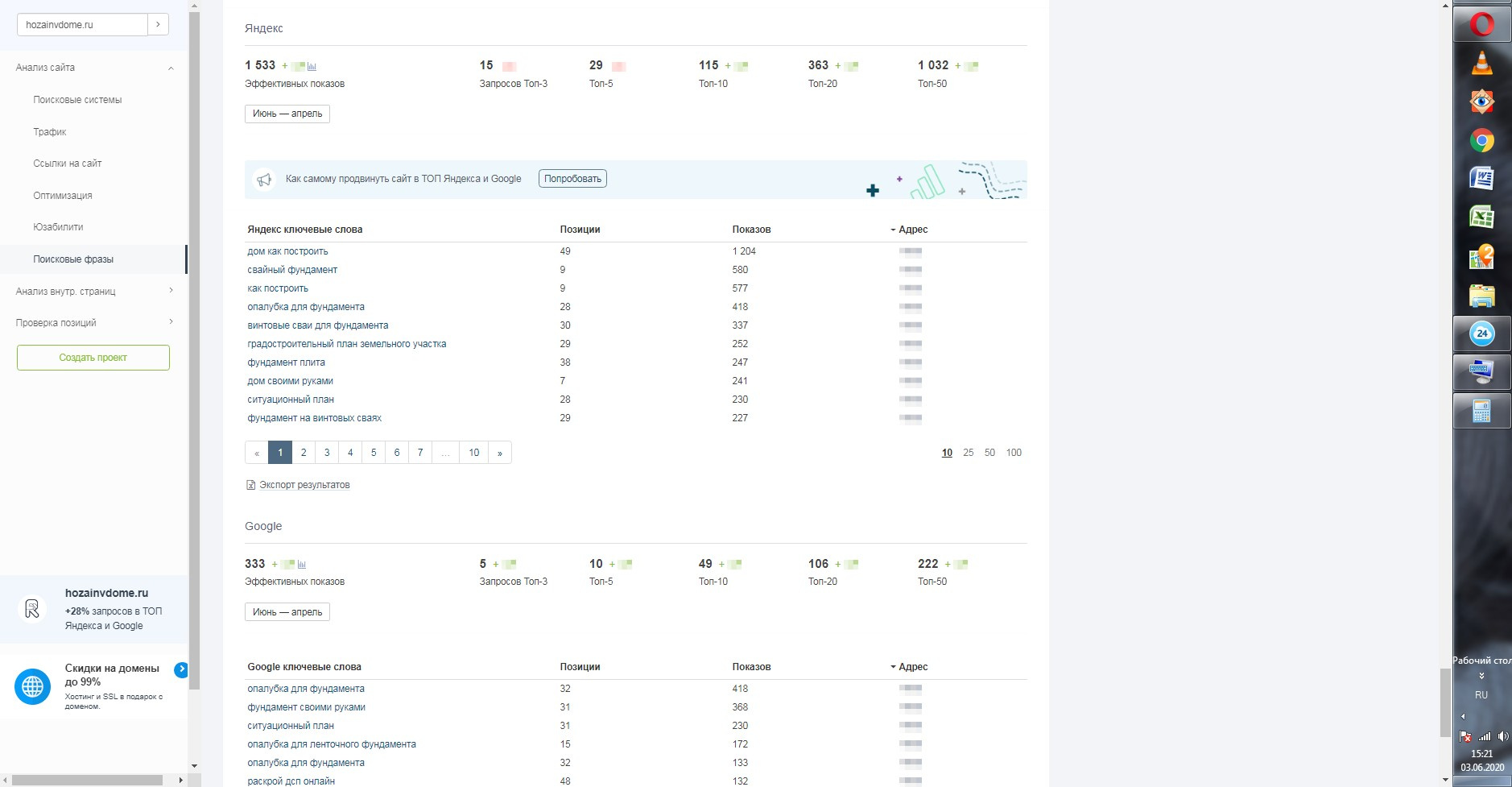Open the Calculator from the taskbar
Viewport: 1512px width, 787px height.
[x=1481, y=411]
